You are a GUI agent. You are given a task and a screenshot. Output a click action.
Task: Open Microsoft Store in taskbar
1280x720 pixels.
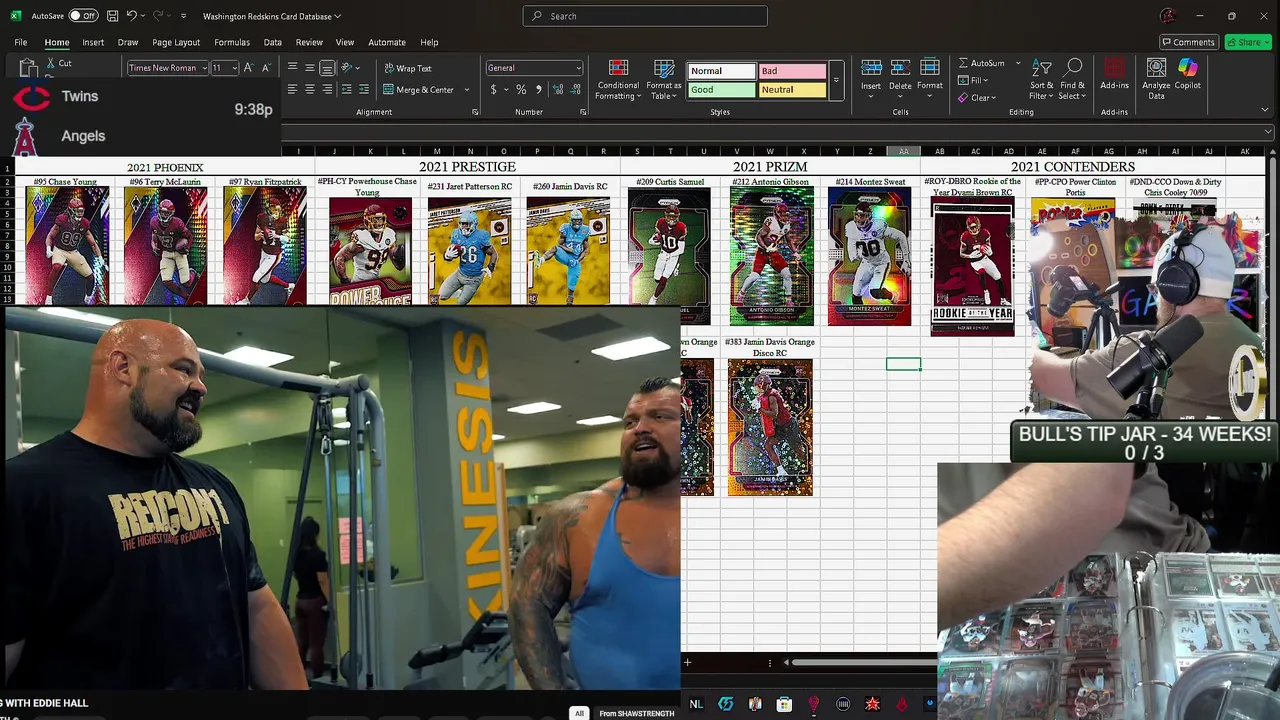pyautogui.click(x=784, y=704)
